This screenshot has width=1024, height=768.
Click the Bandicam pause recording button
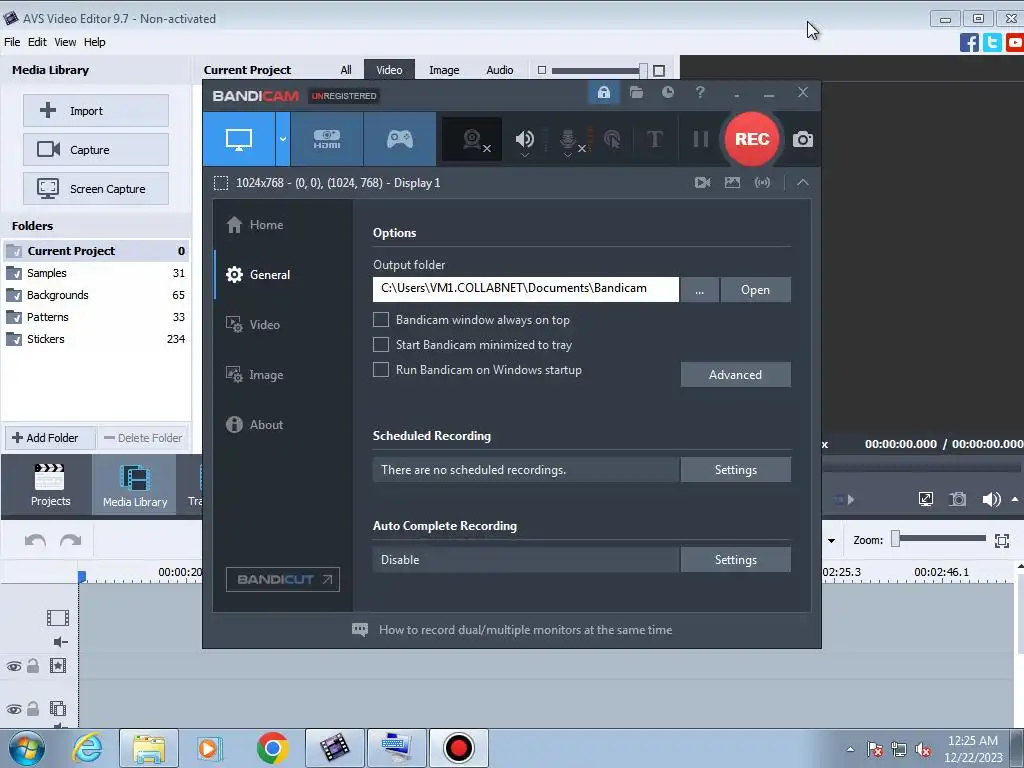pos(701,139)
